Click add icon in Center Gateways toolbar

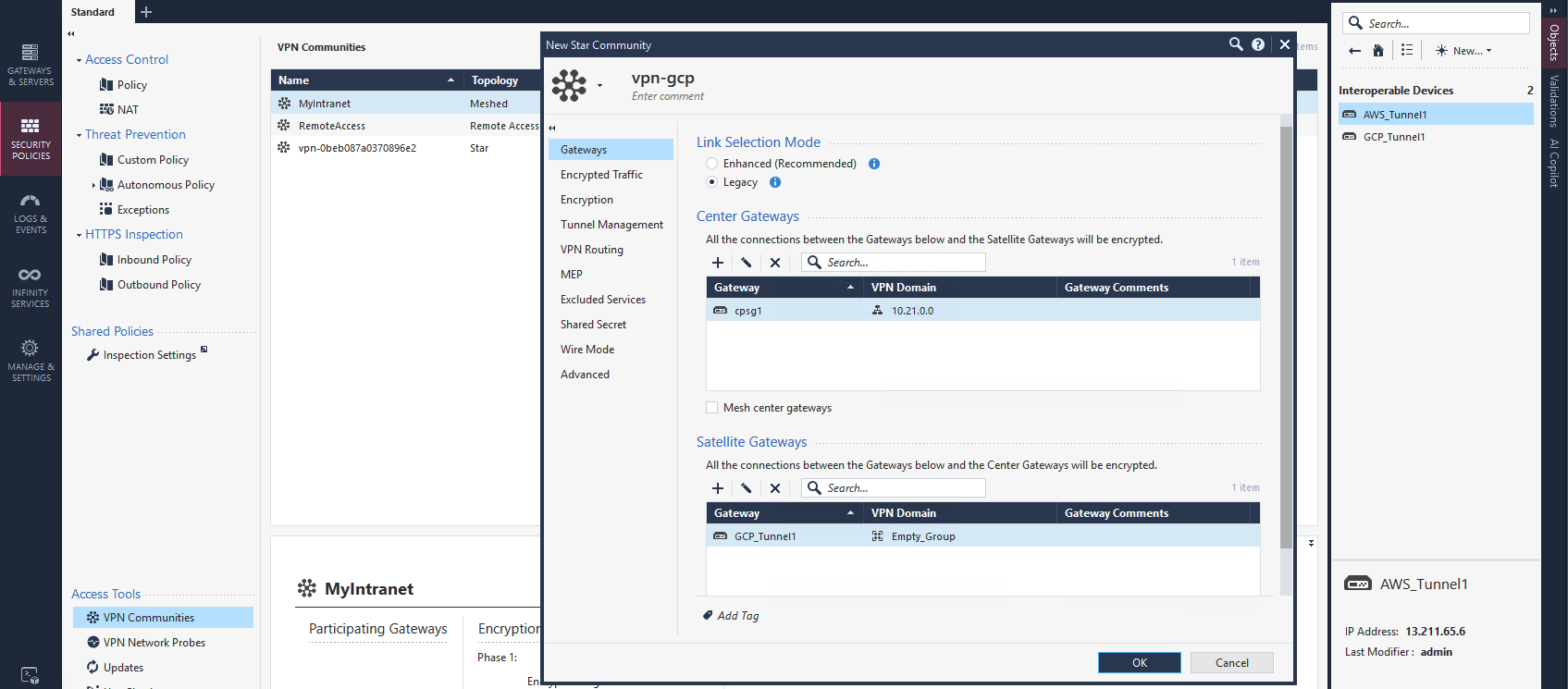coord(718,263)
